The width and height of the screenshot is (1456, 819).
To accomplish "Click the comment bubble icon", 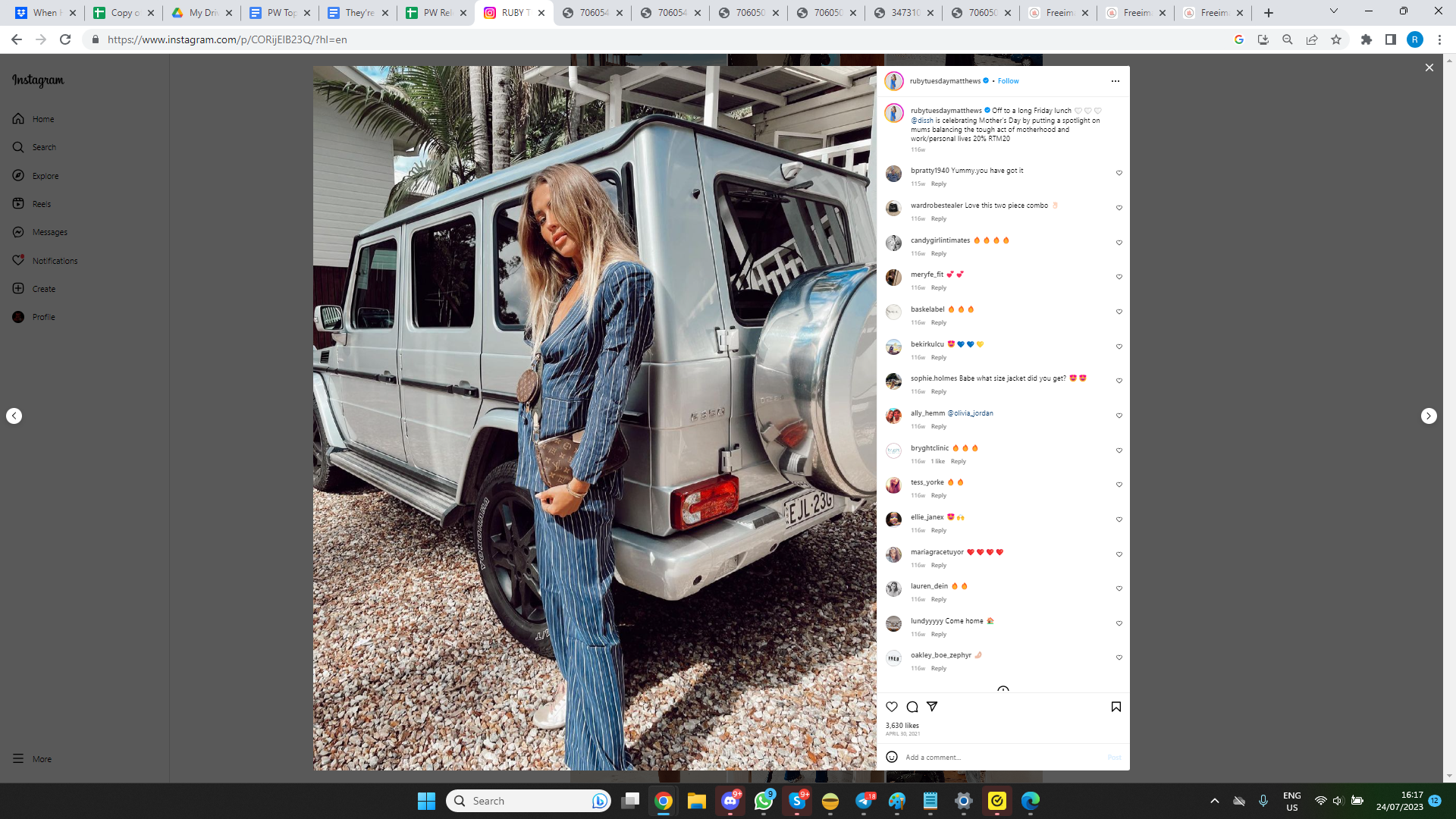I will tap(912, 707).
